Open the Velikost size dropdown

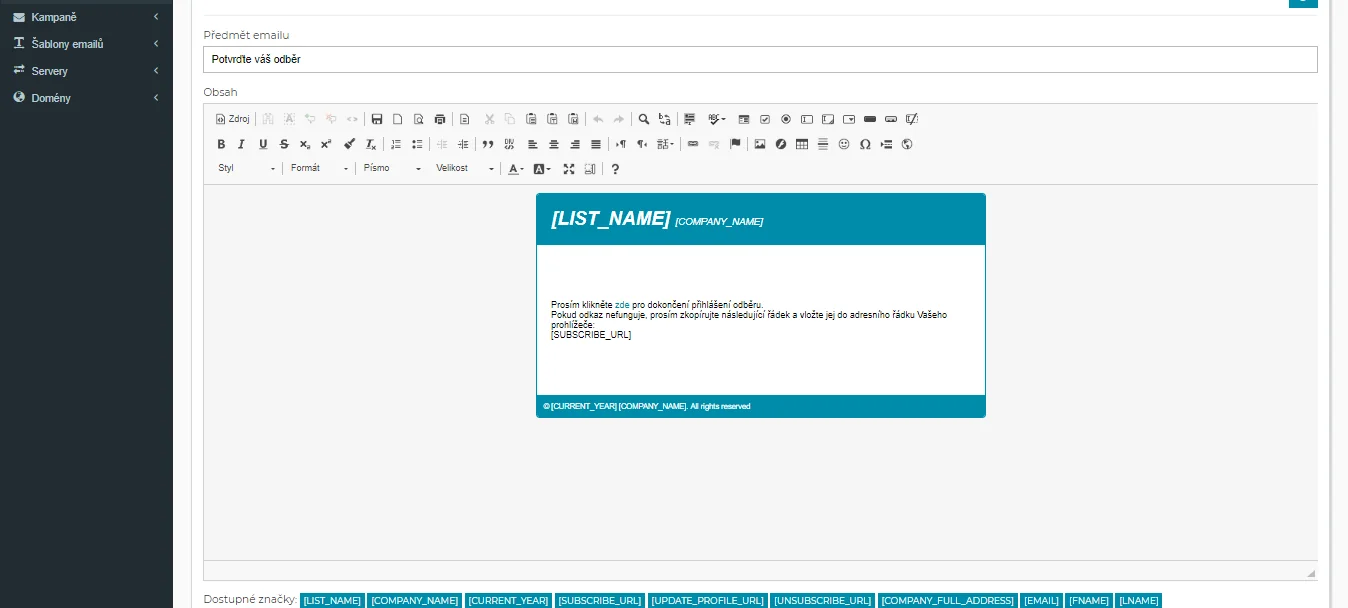tap(465, 169)
